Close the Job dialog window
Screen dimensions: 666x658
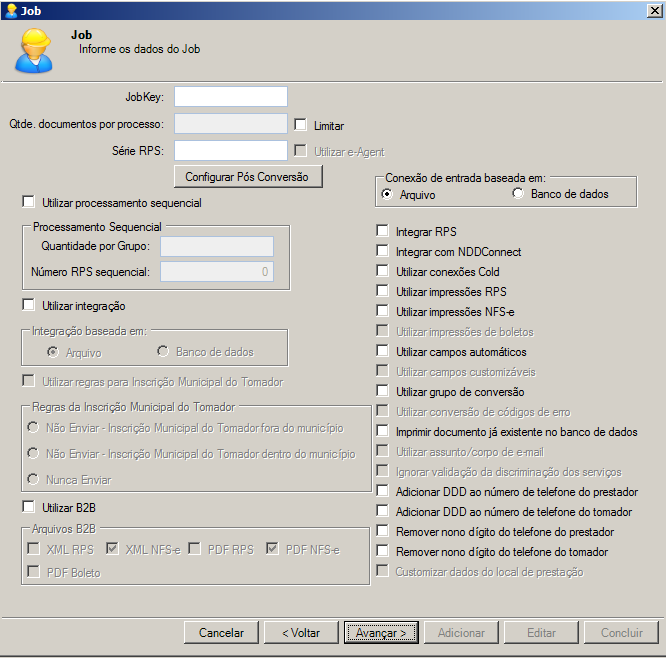pos(654,11)
